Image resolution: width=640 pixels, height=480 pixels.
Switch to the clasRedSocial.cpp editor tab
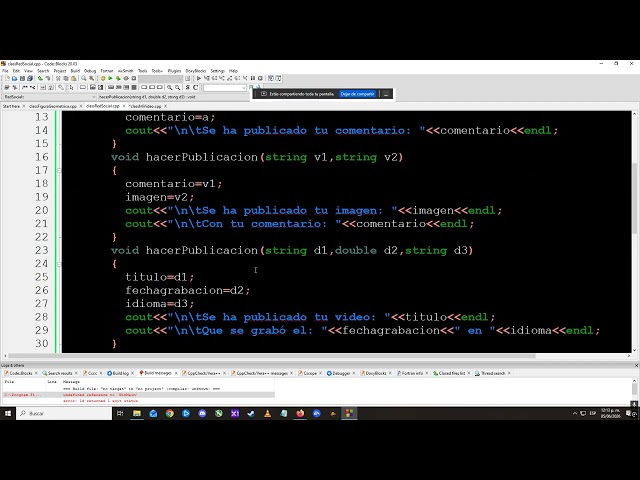pos(102,106)
